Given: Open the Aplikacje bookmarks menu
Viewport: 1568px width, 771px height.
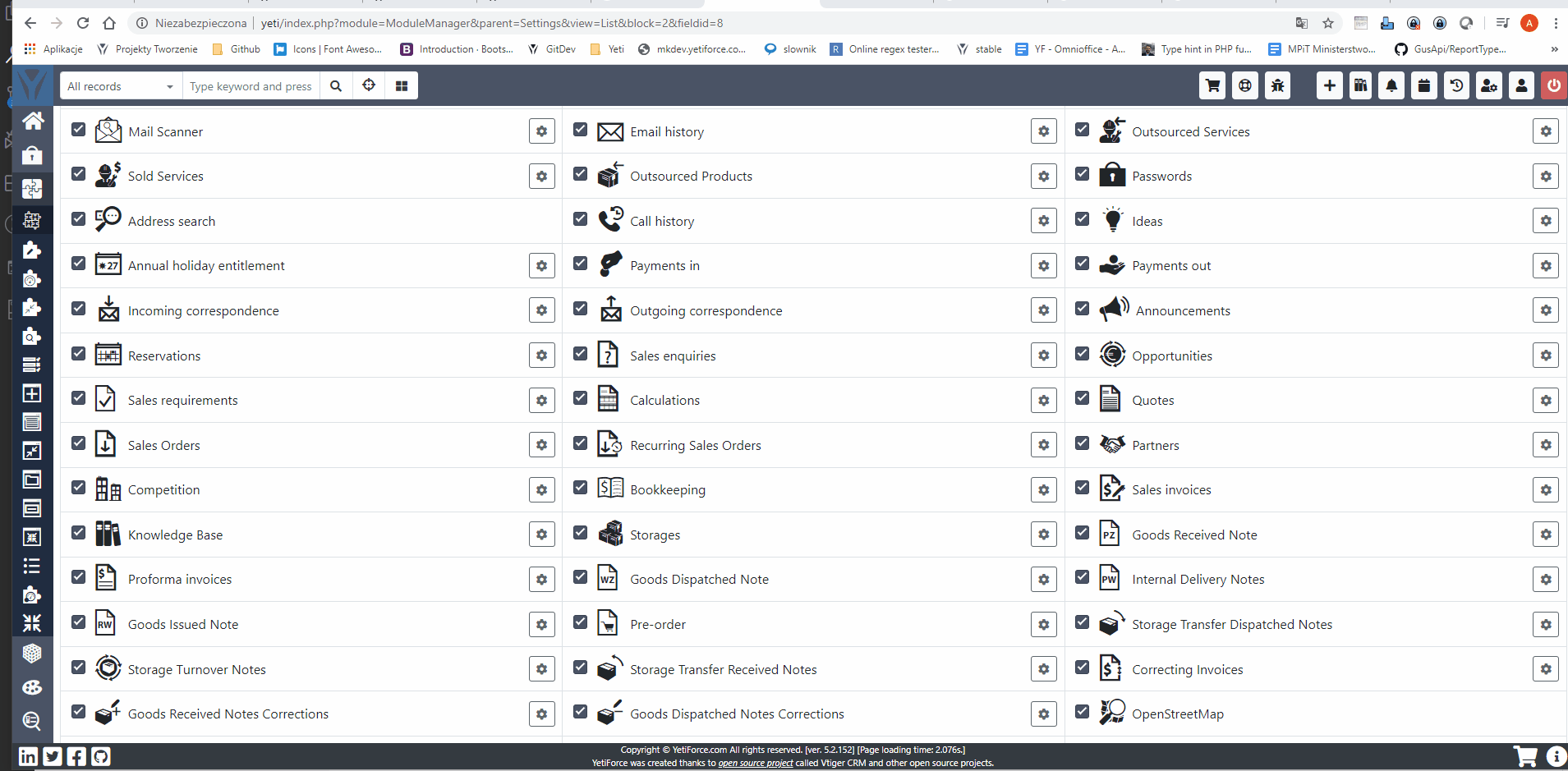Looking at the screenshot, I should pyautogui.click(x=53, y=48).
